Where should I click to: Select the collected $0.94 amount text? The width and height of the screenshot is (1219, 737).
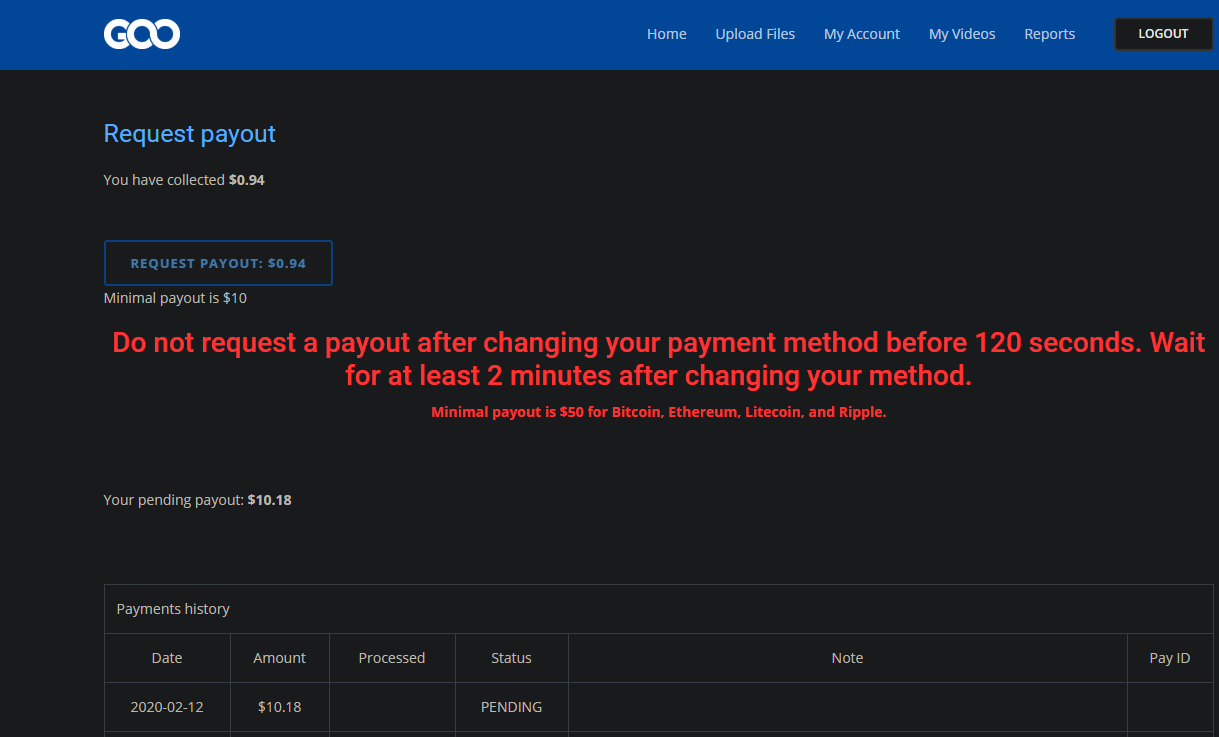(246, 180)
